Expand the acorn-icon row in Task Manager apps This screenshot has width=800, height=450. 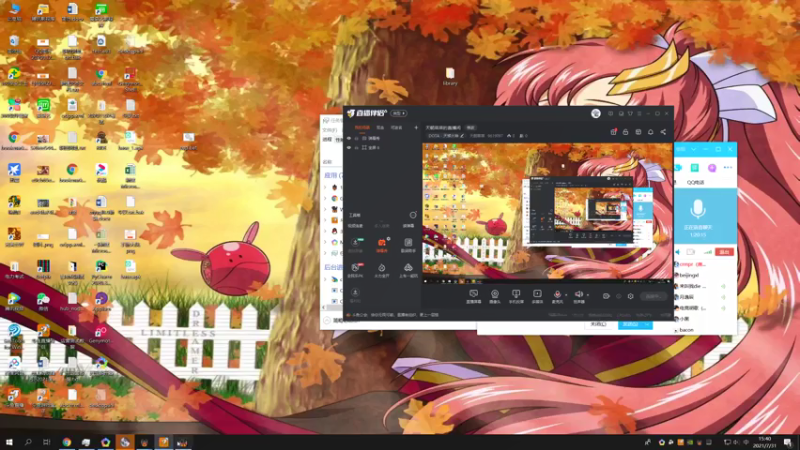325,187
